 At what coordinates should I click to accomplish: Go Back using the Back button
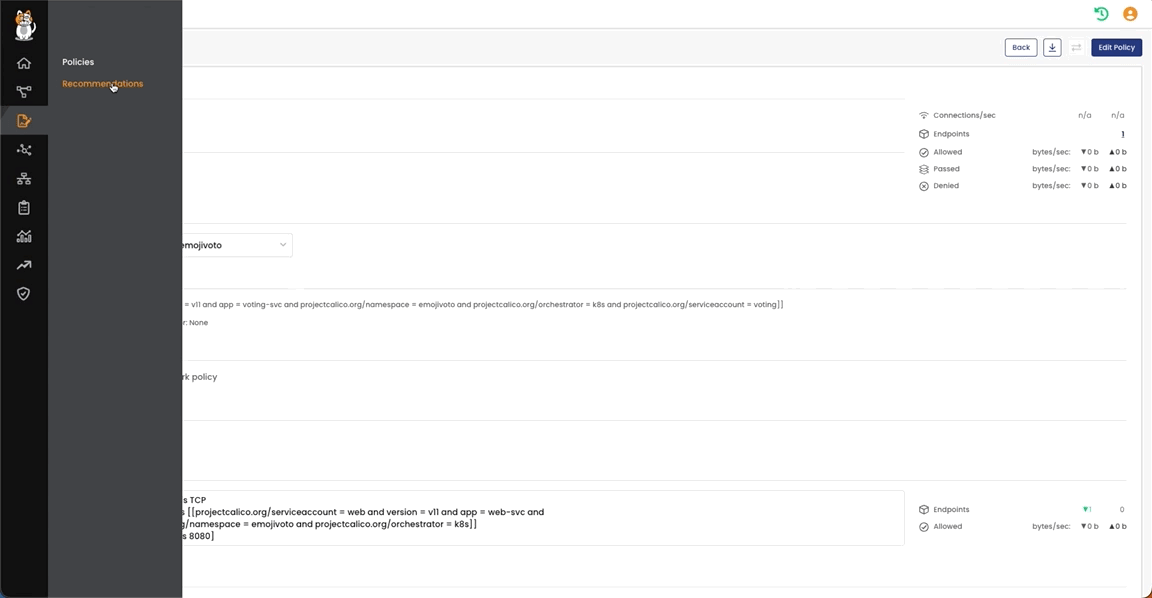click(x=1020, y=47)
